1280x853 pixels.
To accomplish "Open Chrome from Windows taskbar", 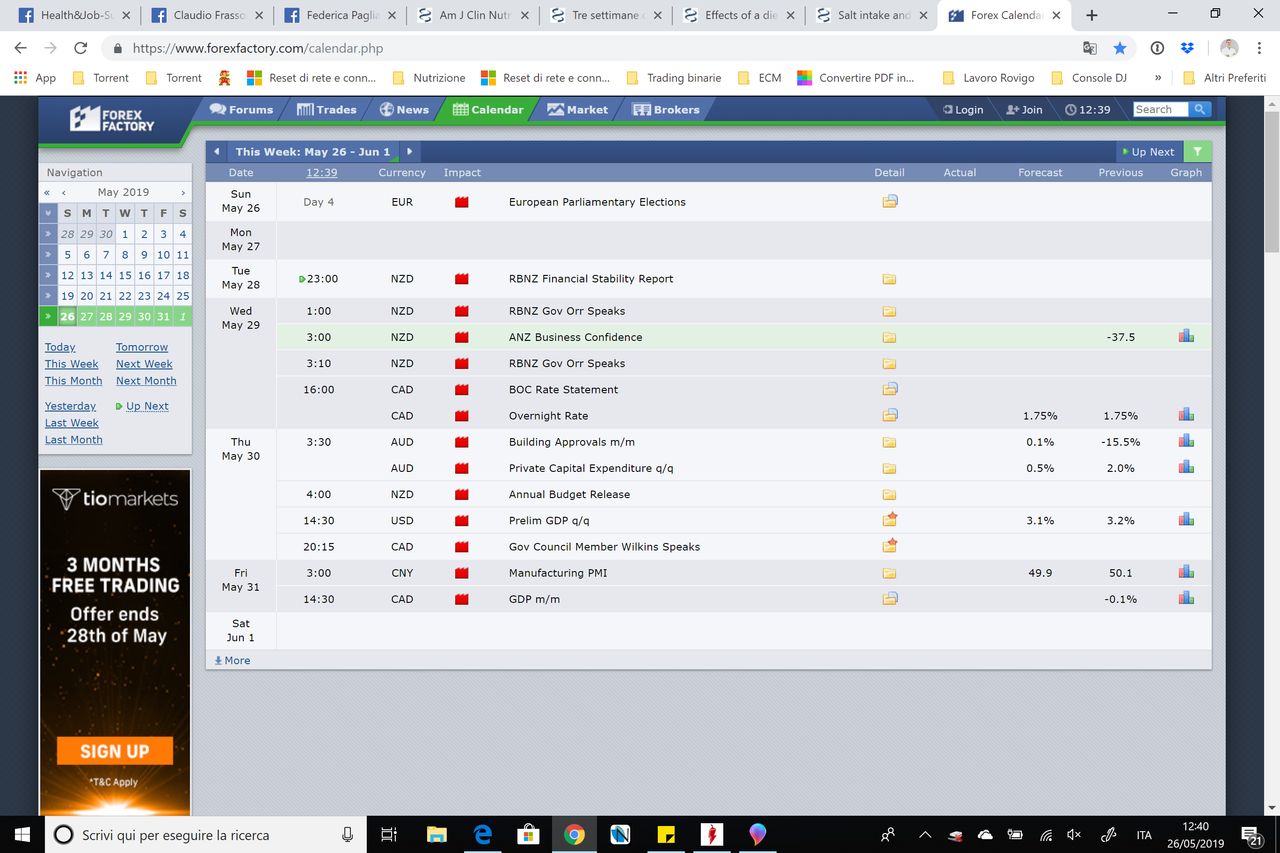I will (x=573, y=835).
